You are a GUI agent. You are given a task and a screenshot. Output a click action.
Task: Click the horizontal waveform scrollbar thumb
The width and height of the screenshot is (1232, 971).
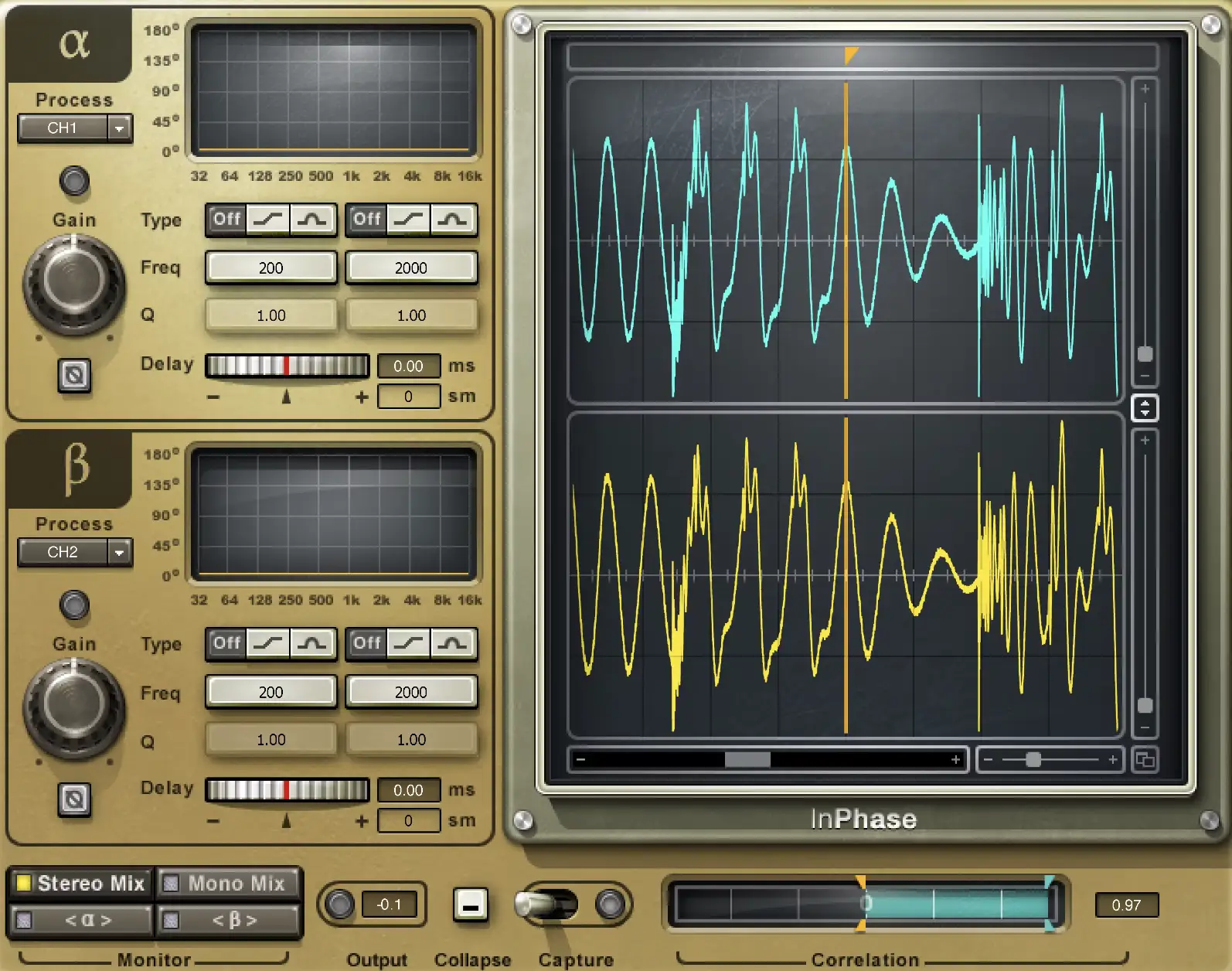pyautogui.click(x=747, y=760)
